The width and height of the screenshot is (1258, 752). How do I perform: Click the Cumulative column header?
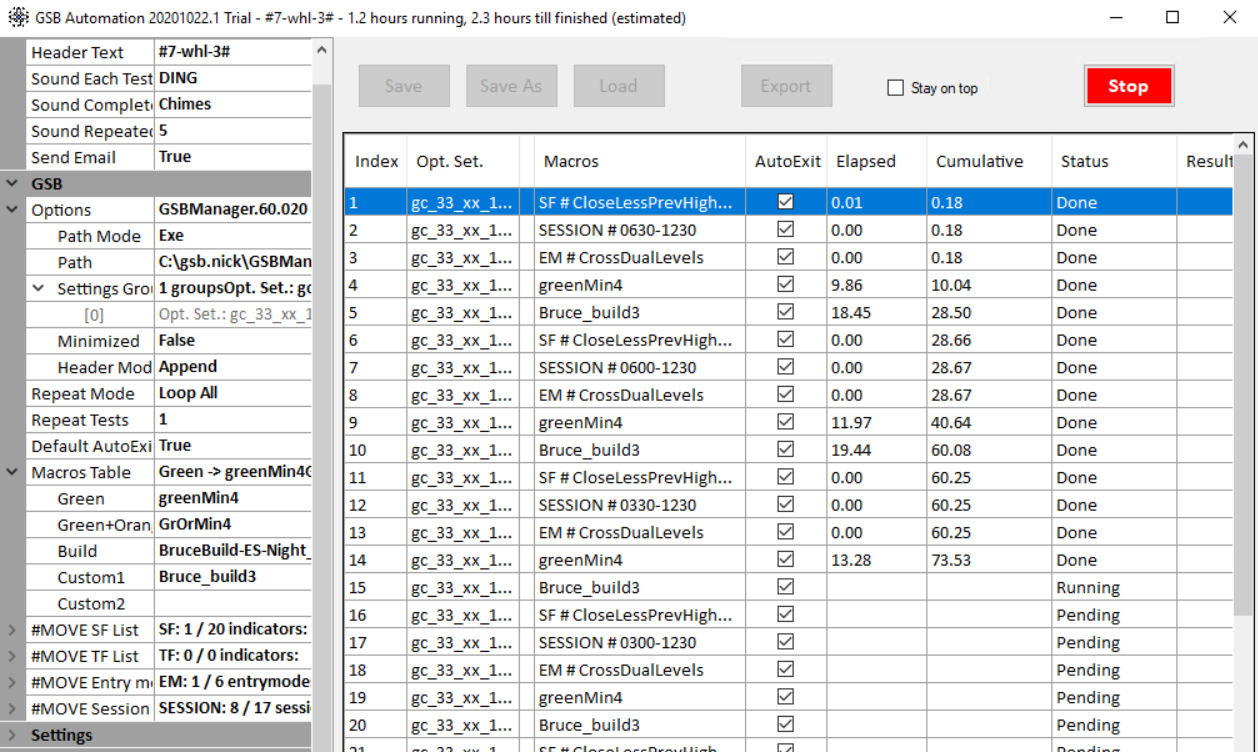[x=979, y=161]
